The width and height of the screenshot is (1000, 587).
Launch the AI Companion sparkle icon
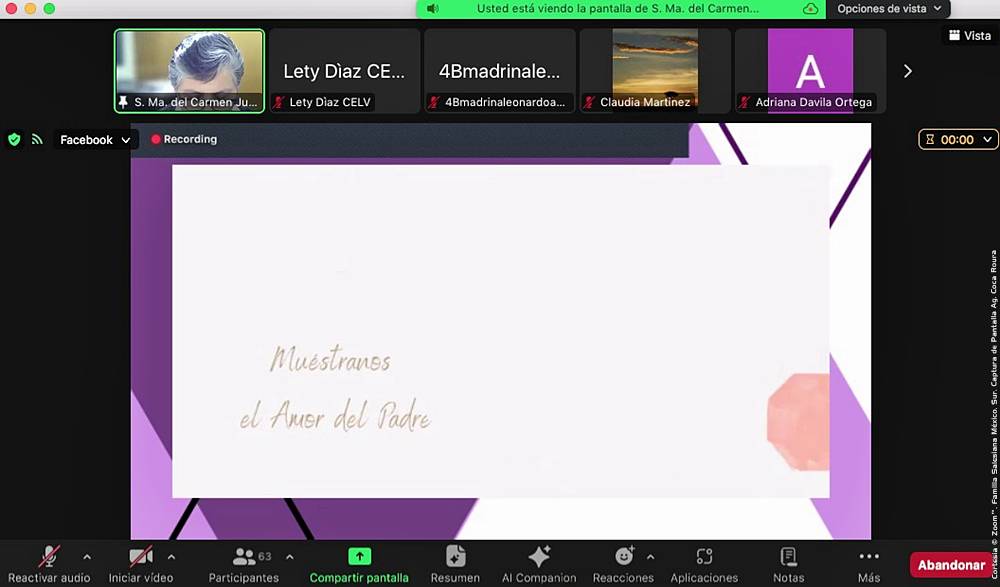coord(539,556)
